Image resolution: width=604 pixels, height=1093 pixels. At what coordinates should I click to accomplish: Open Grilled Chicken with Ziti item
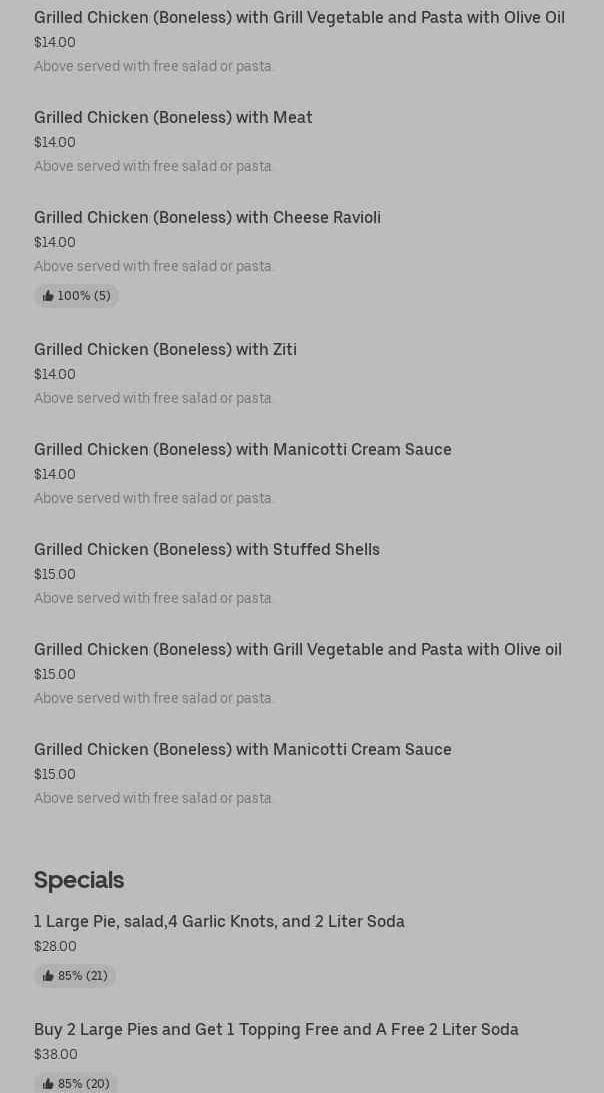point(165,350)
